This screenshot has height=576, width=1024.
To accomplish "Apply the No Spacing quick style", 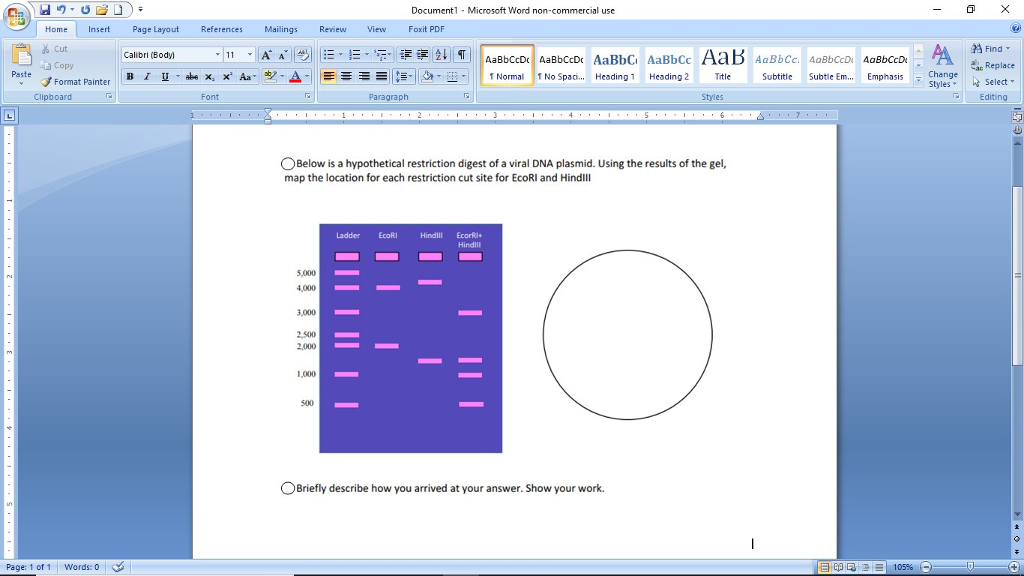I will point(560,62).
